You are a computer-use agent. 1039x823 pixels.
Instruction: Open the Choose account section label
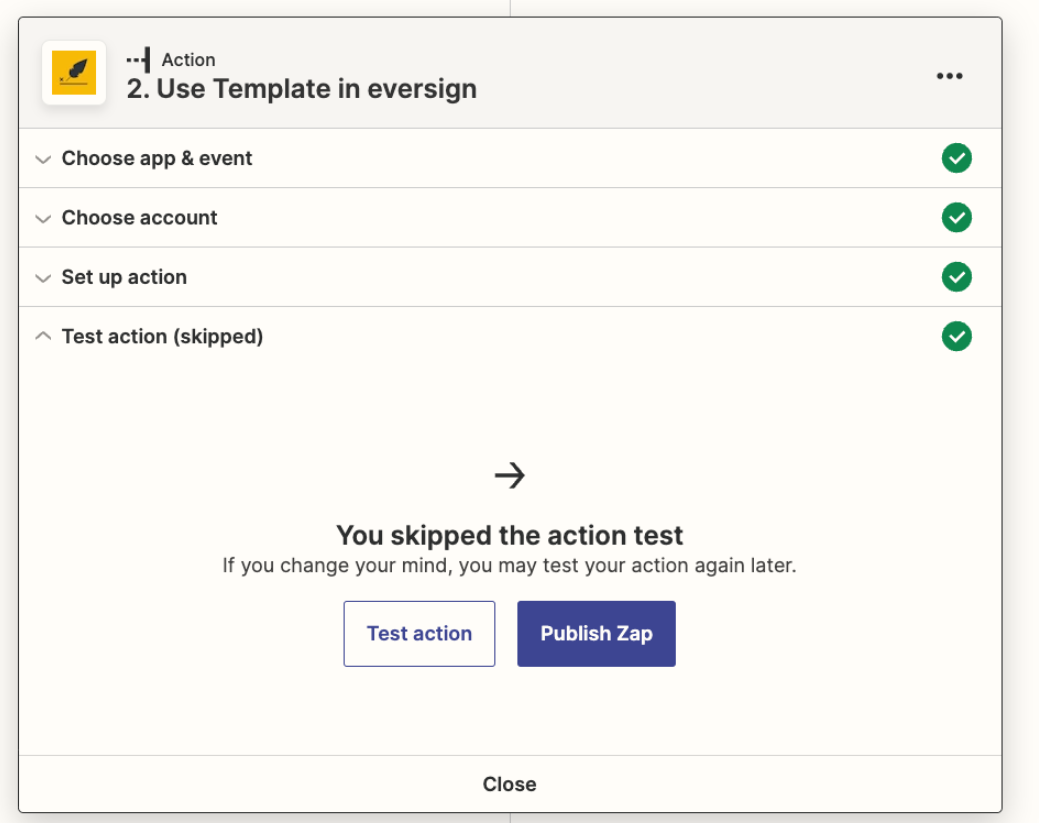(x=139, y=217)
